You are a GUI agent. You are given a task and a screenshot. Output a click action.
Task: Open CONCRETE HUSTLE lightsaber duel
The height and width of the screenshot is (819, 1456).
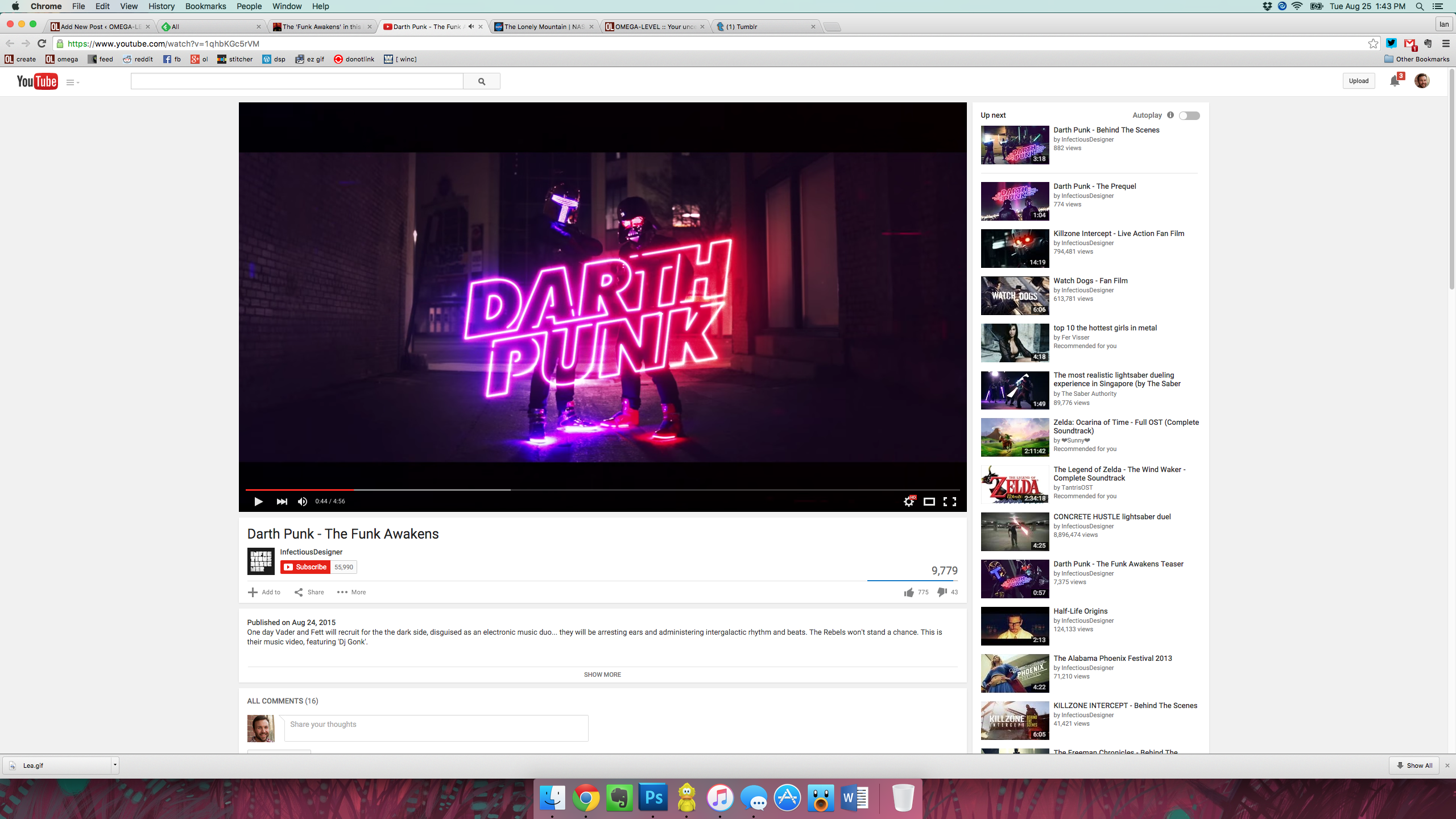coord(1112,516)
